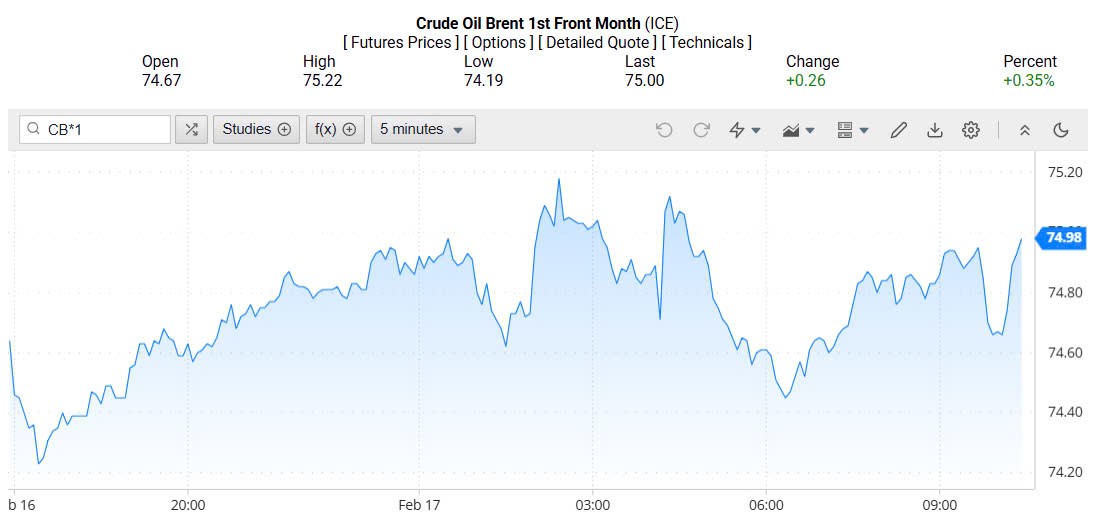Open the Technicals link

(707, 42)
